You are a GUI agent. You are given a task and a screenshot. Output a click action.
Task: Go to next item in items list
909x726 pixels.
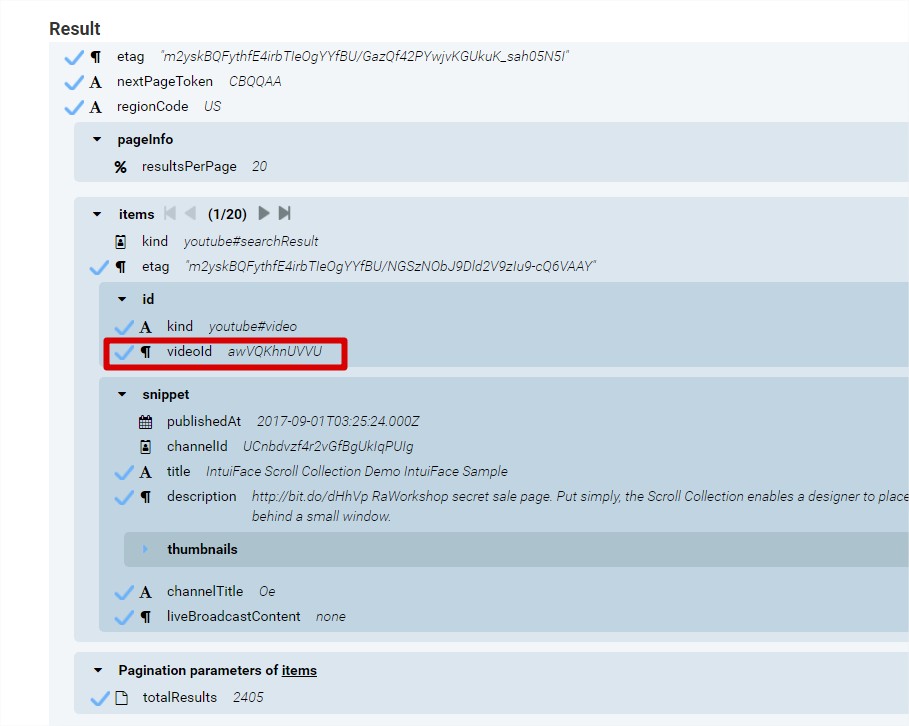click(x=264, y=213)
